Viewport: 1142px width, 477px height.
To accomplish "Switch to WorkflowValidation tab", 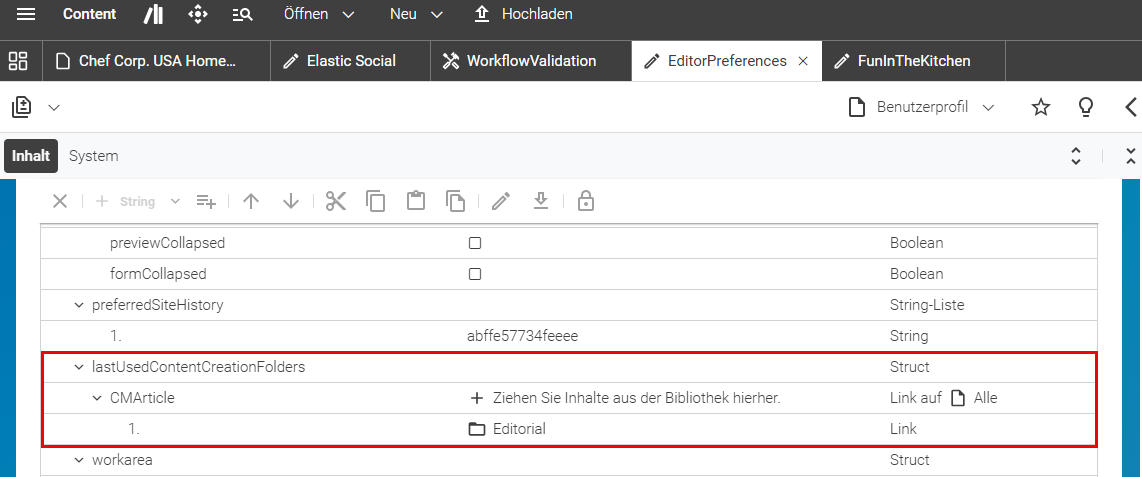I will [x=531, y=61].
